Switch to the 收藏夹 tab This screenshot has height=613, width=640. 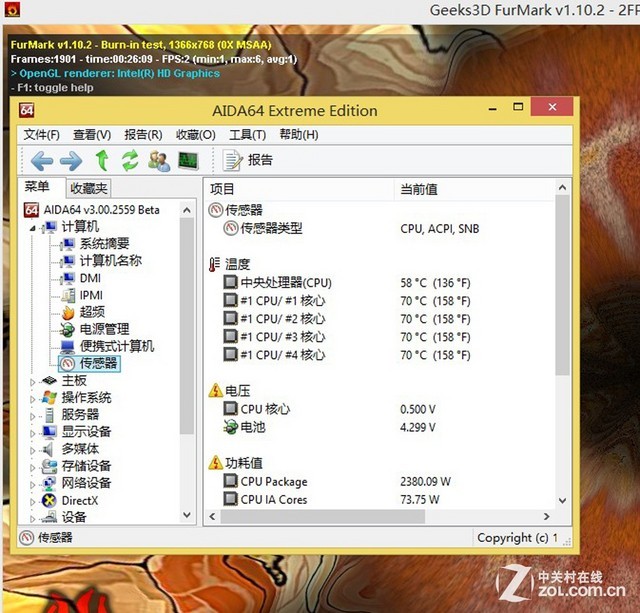(89, 188)
